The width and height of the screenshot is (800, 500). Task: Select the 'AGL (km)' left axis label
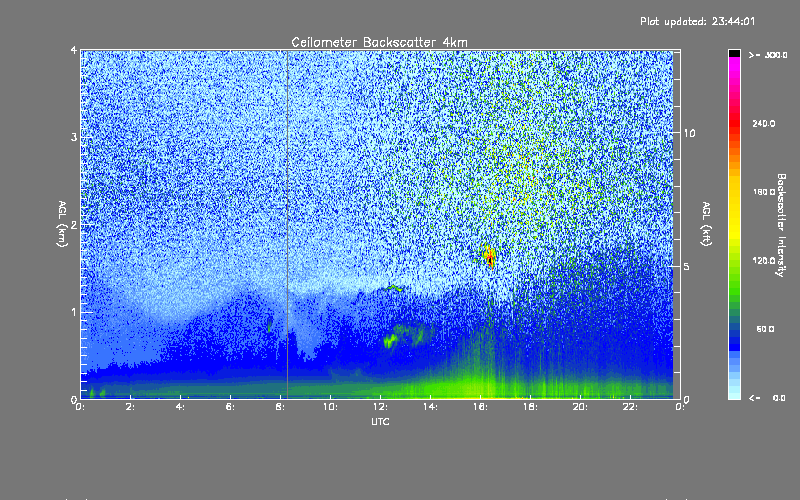[62, 224]
